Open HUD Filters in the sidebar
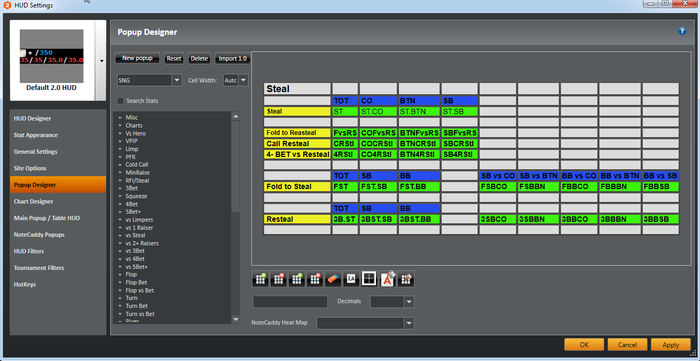Screen dimensions: 700x361 click(58, 251)
